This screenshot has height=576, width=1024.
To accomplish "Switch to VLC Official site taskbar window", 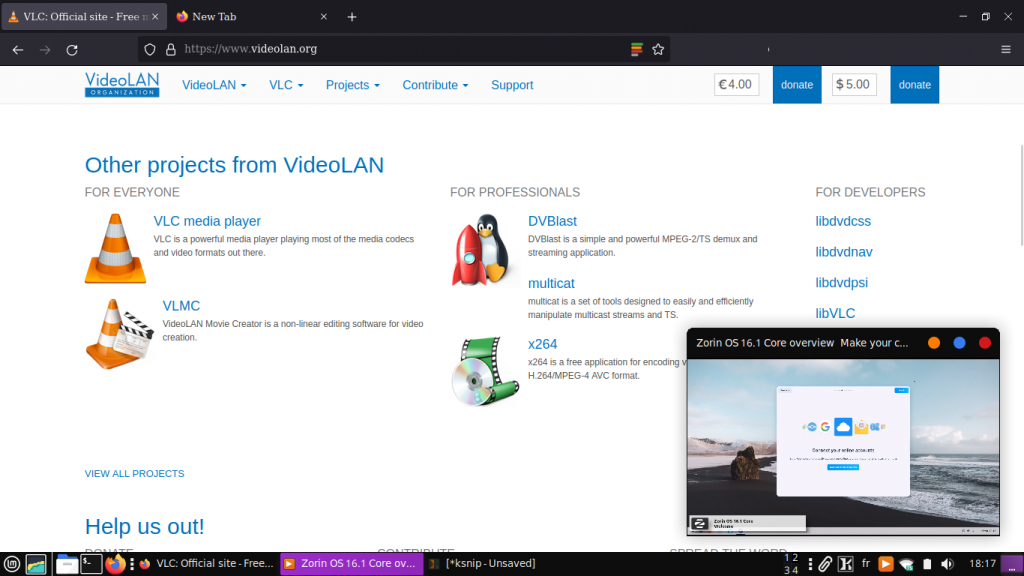I will click(x=207, y=564).
